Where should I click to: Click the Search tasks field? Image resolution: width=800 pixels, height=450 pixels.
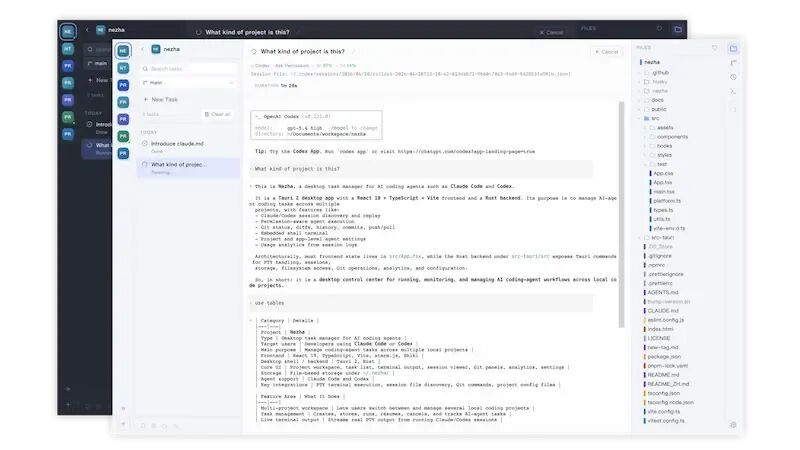pyautogui.click(x=189, y=68)
